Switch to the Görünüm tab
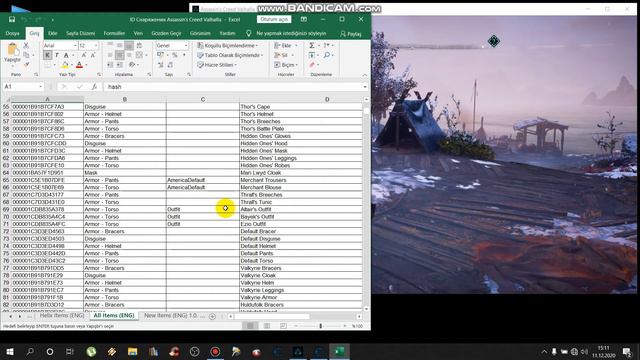The image size is (640, 360). 200,33
